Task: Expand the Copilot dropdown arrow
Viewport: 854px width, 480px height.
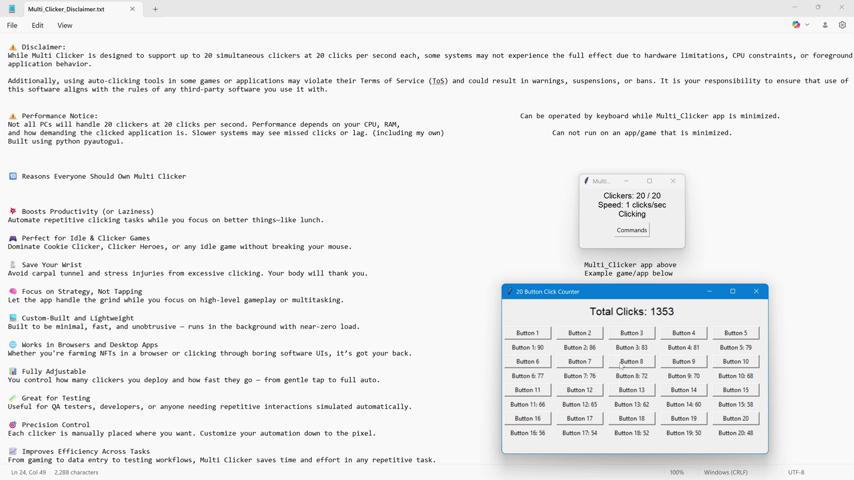Action: coord(807,25)
